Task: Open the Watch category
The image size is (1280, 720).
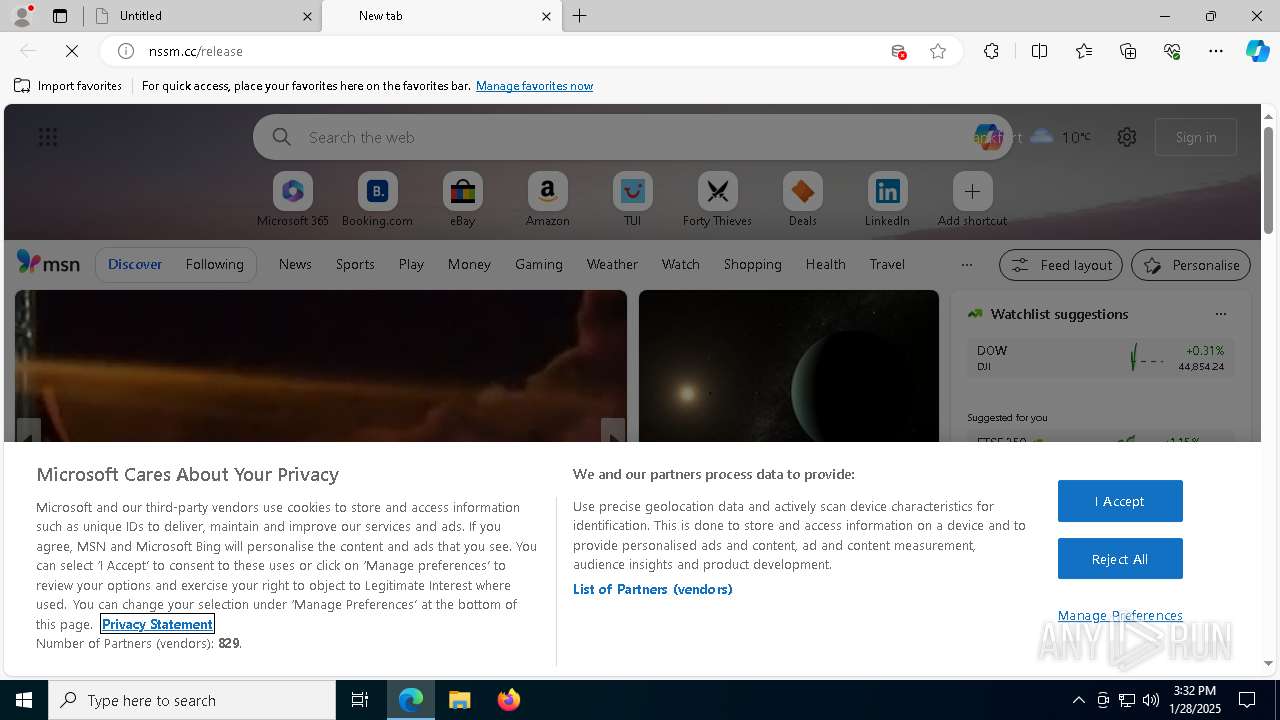Action: point(681,264)
